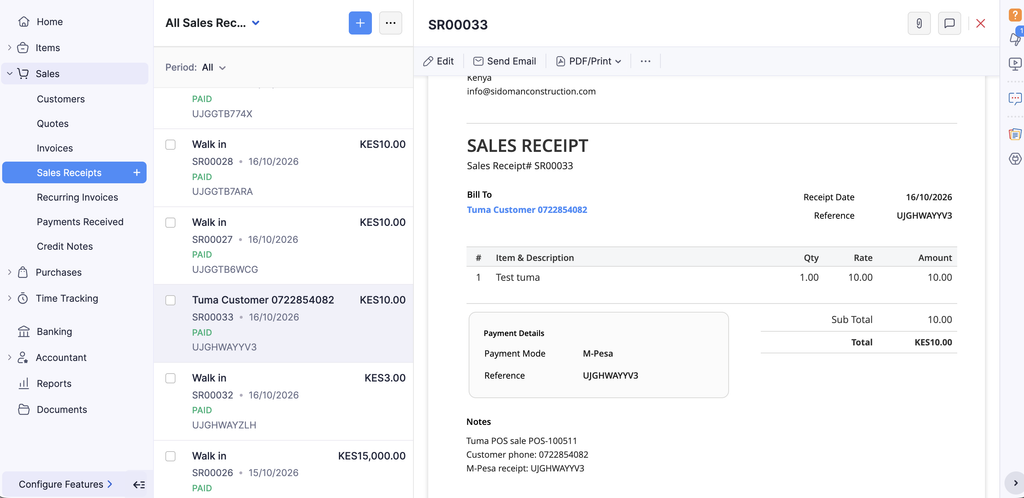Open hexagon settings icon in right rail
Viewport: 1024px width, 498px height.
pyautogui.click(x=1016, y=159)
